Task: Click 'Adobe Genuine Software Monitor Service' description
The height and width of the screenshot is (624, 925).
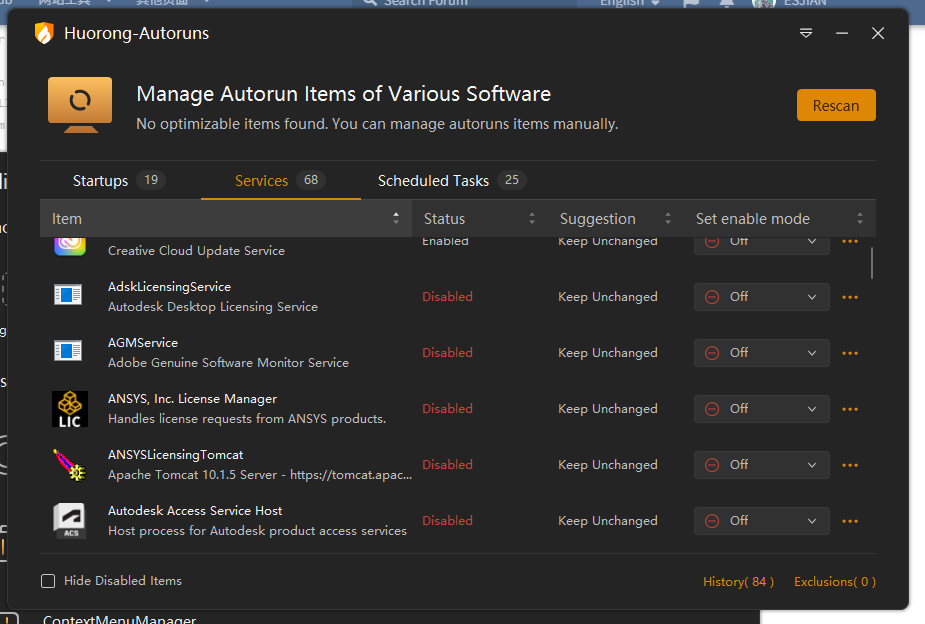Action: tap(228, 363)
